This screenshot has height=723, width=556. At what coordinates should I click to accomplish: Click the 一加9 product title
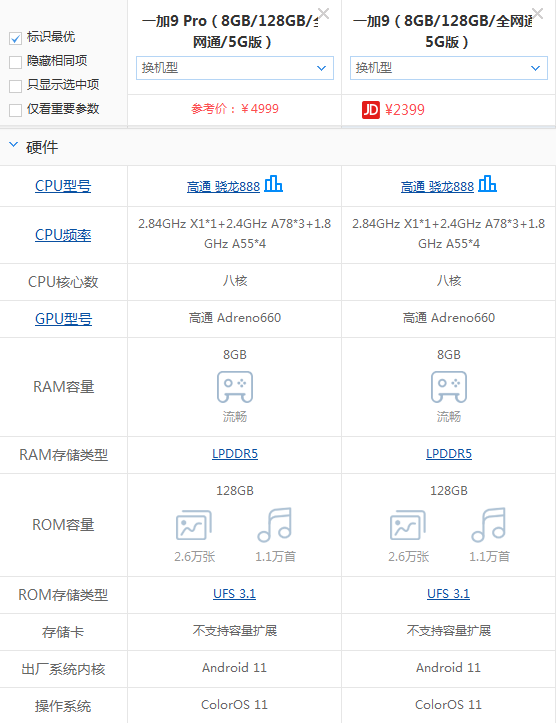pos(445,31)
